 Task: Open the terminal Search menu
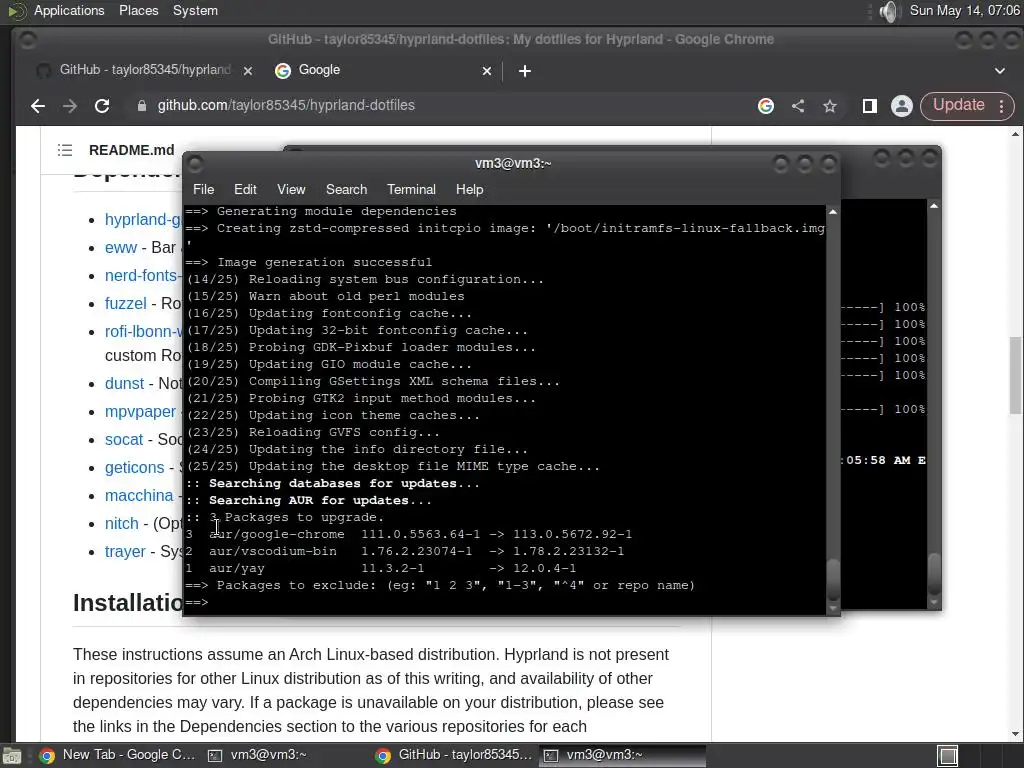[x=346, y=189]
